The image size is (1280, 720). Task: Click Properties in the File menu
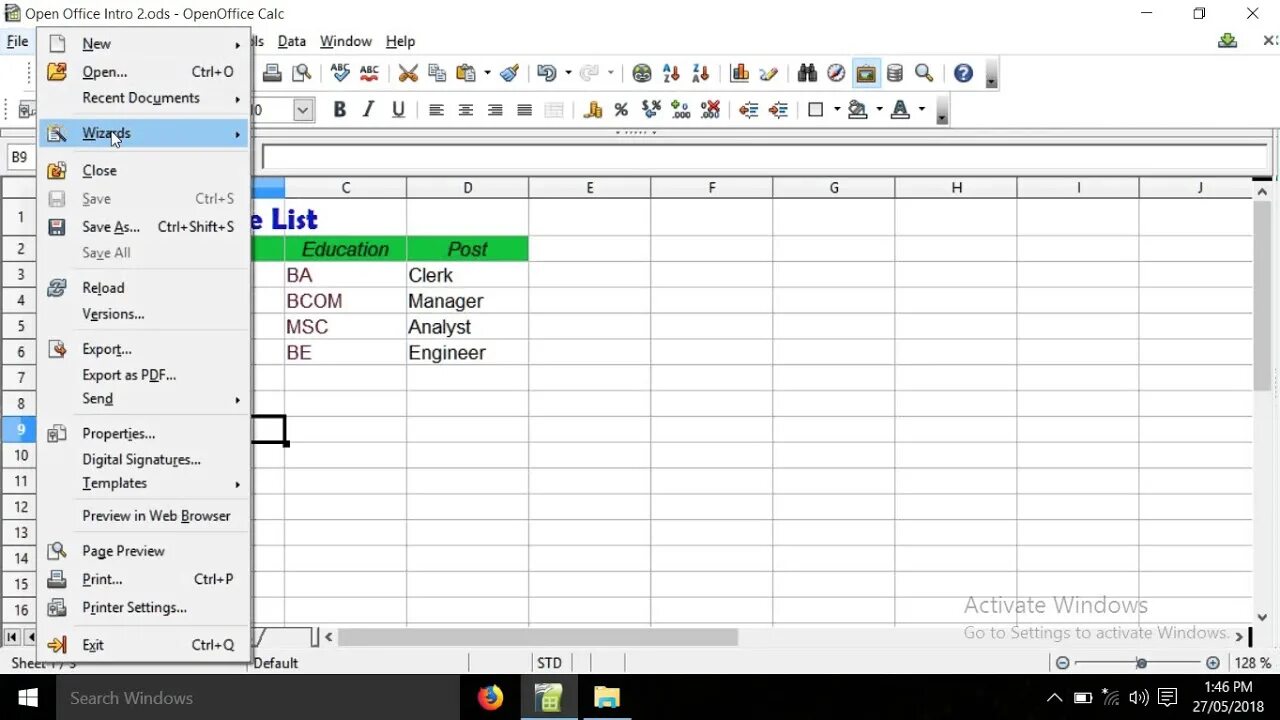click(x=144, y=434)
